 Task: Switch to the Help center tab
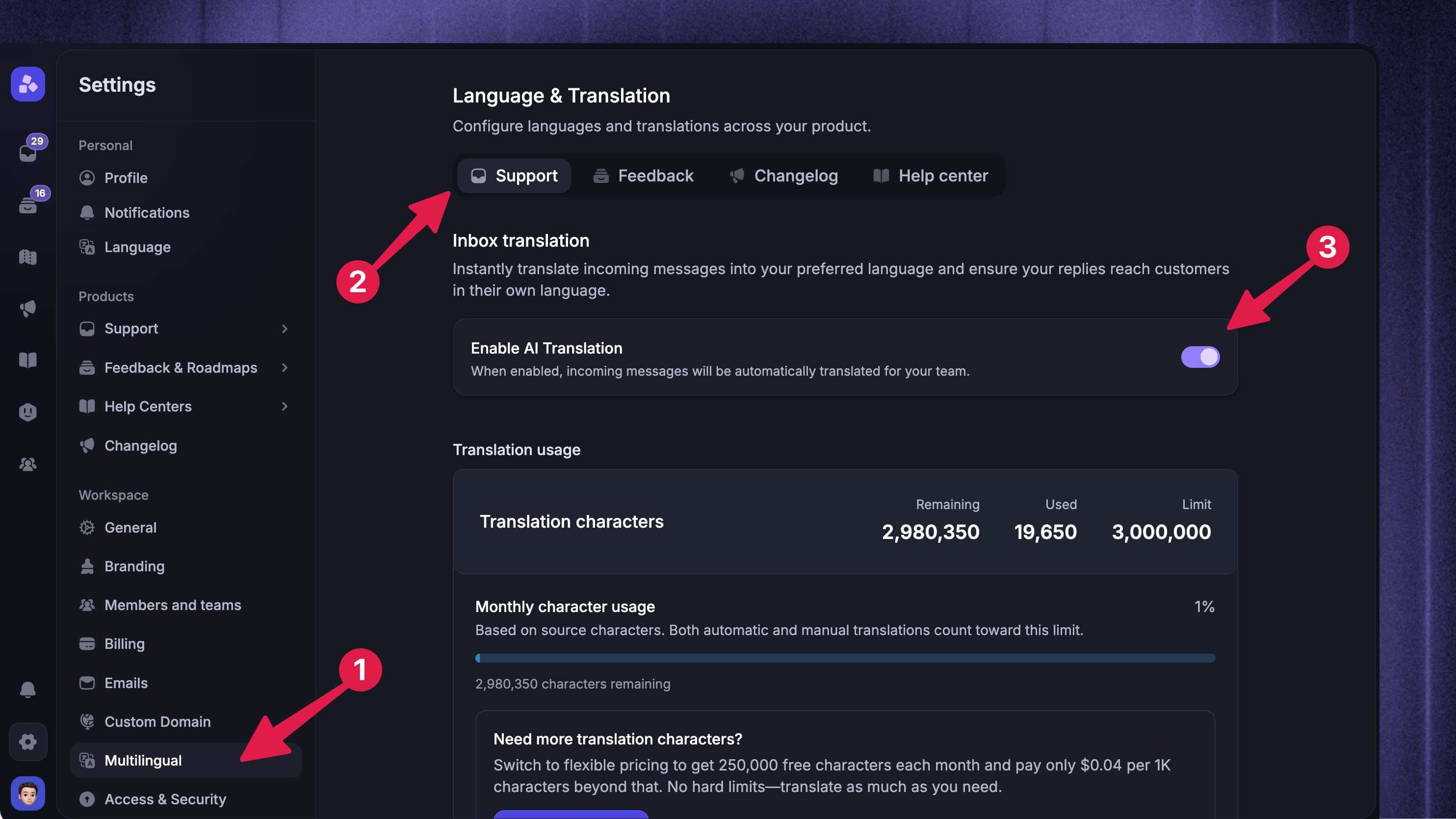pos(930,176)
